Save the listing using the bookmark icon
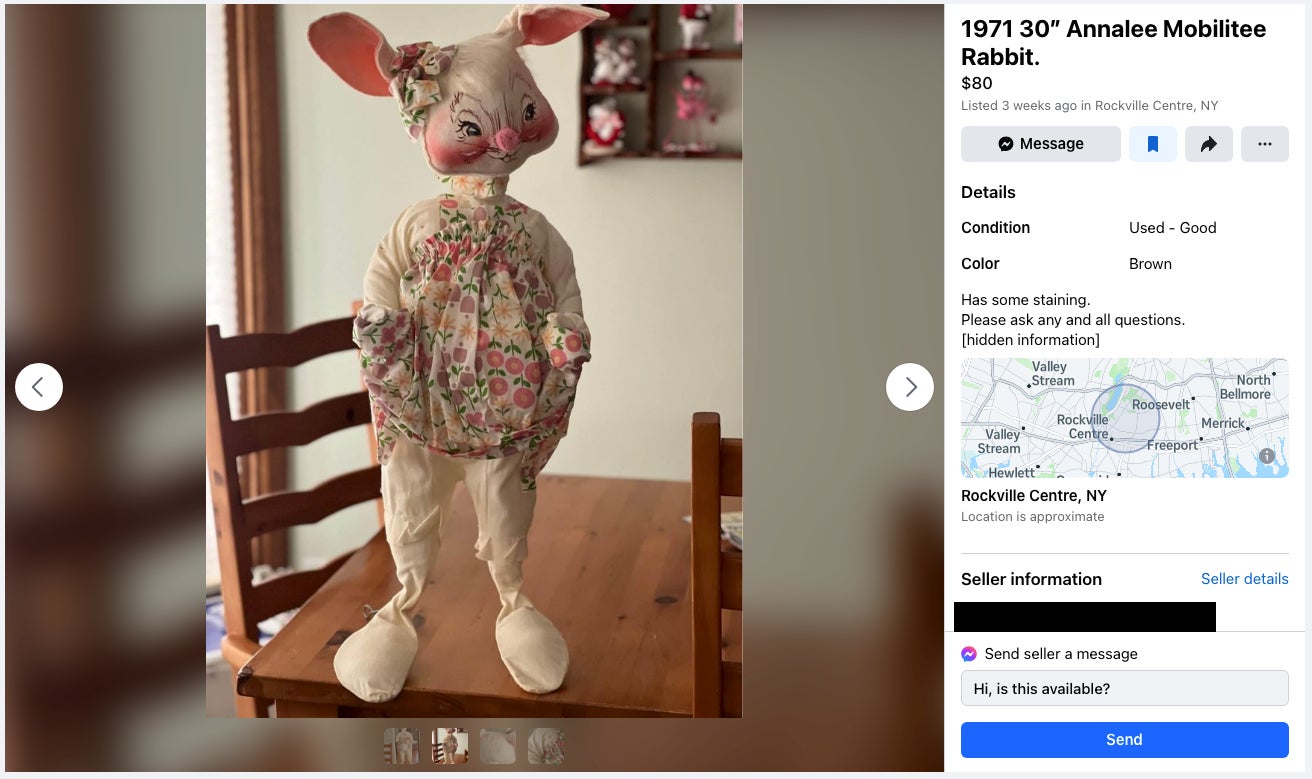 pyautogui.click(x=1152, y=143)
